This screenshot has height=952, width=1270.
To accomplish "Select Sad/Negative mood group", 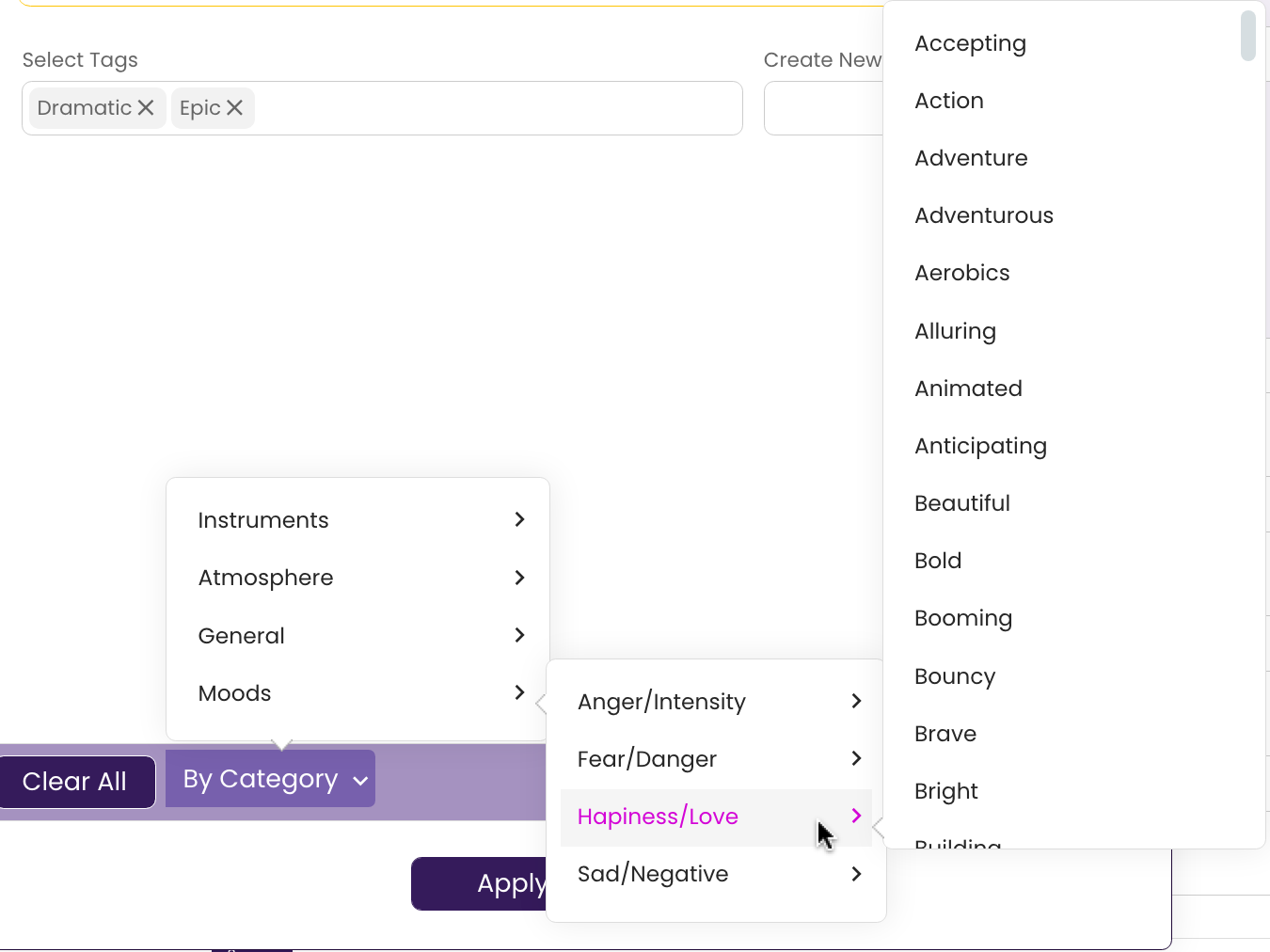I will (716, 874).
